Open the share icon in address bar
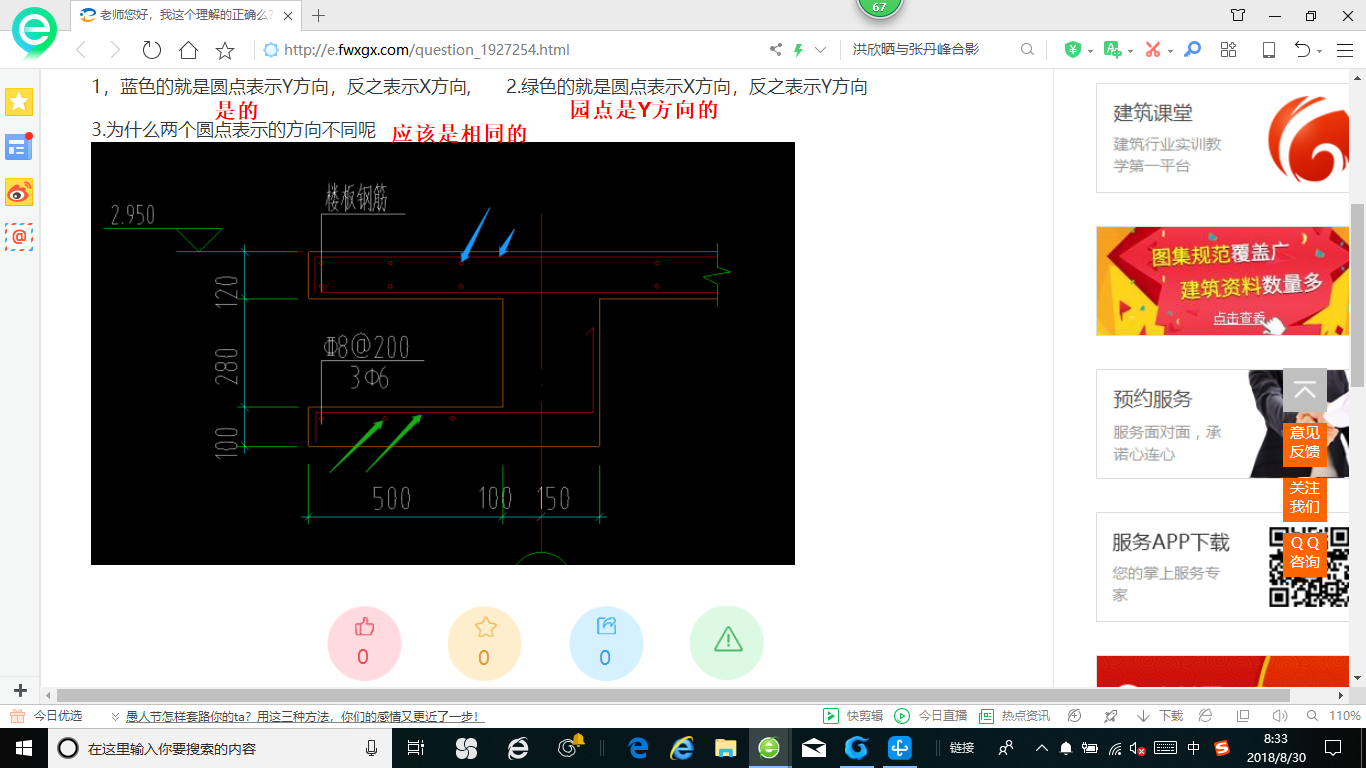 coord(776,50)
